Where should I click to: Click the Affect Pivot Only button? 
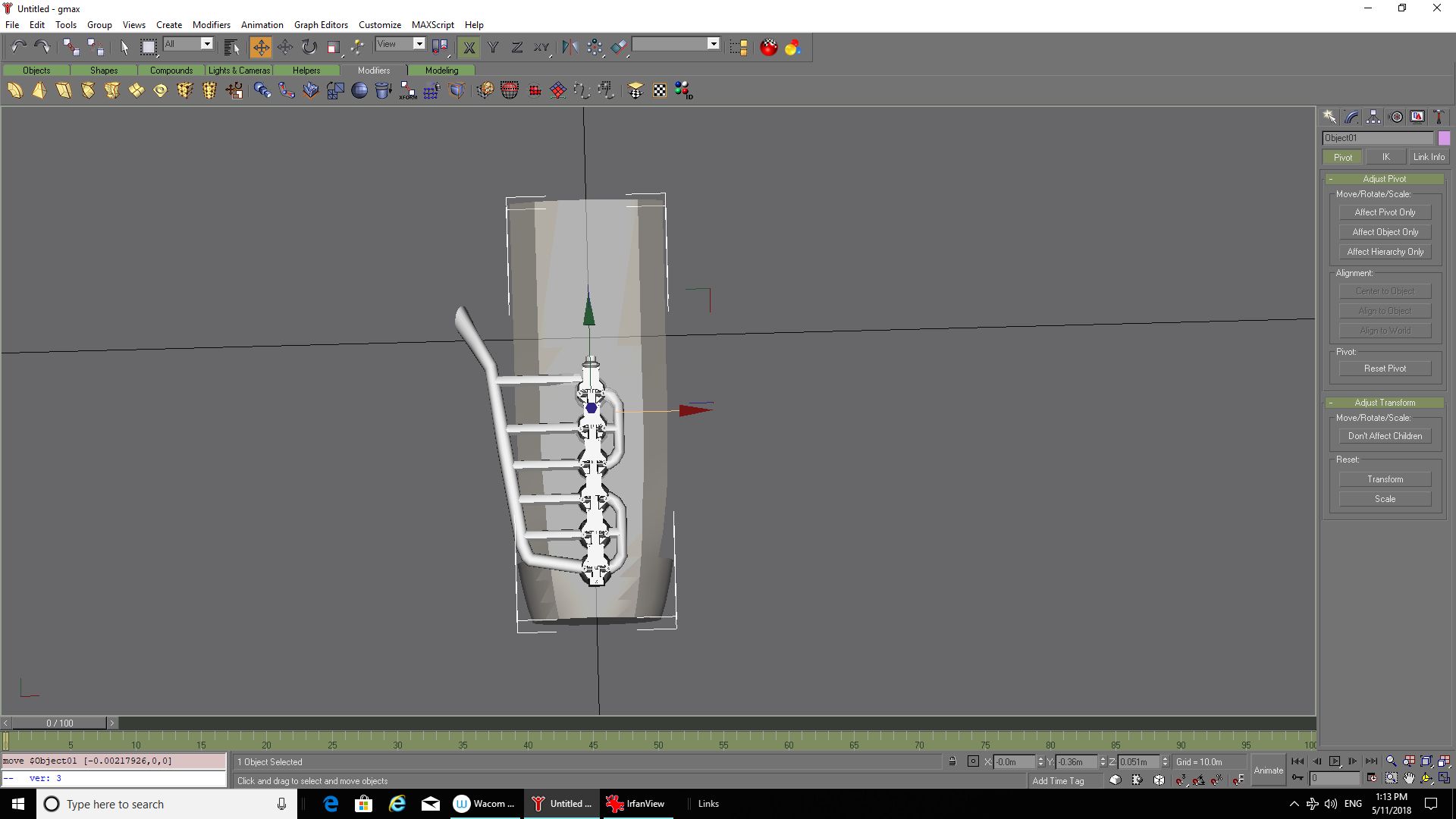(1385, 212)
